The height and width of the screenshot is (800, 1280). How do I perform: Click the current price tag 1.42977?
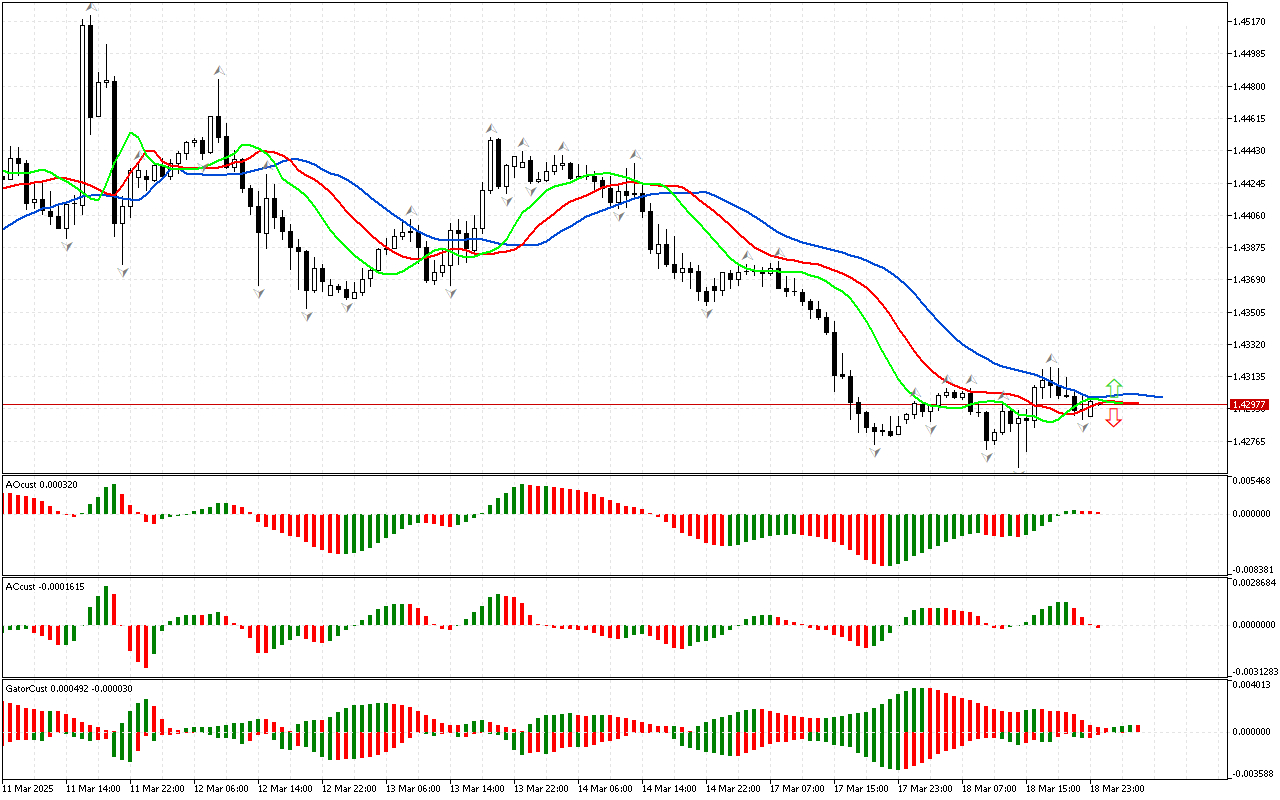tap(1250, 405)
